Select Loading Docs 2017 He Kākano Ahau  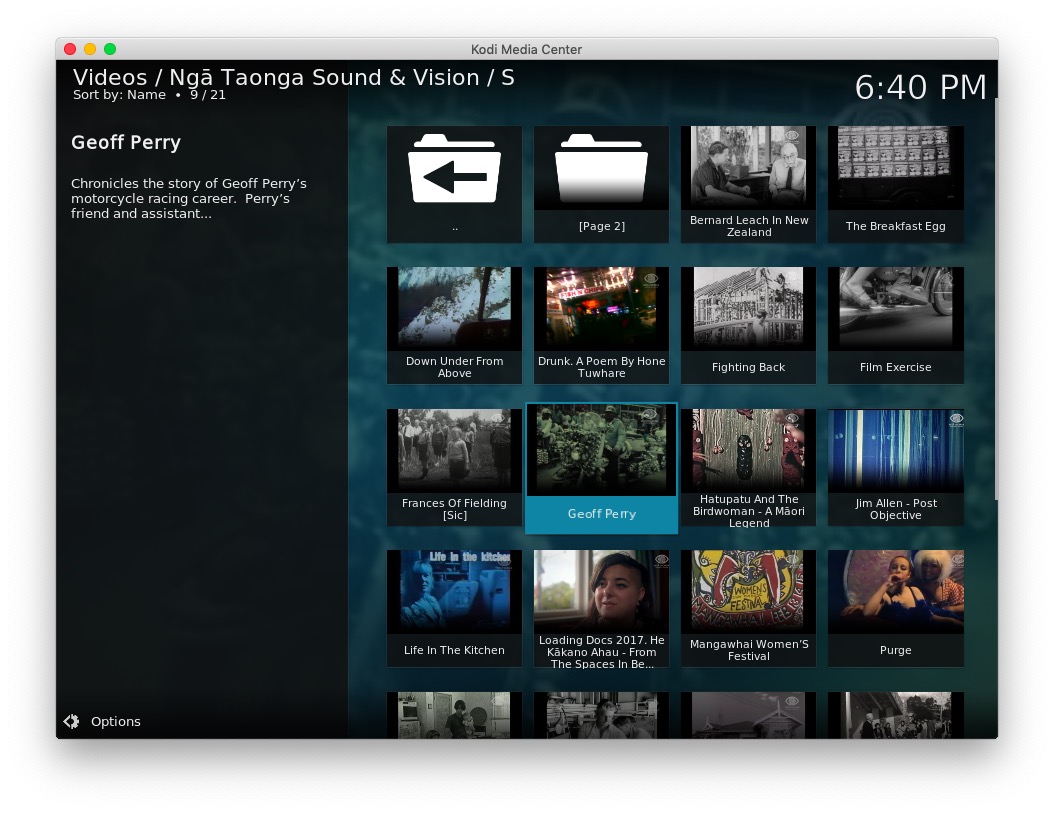click(601, 593)
